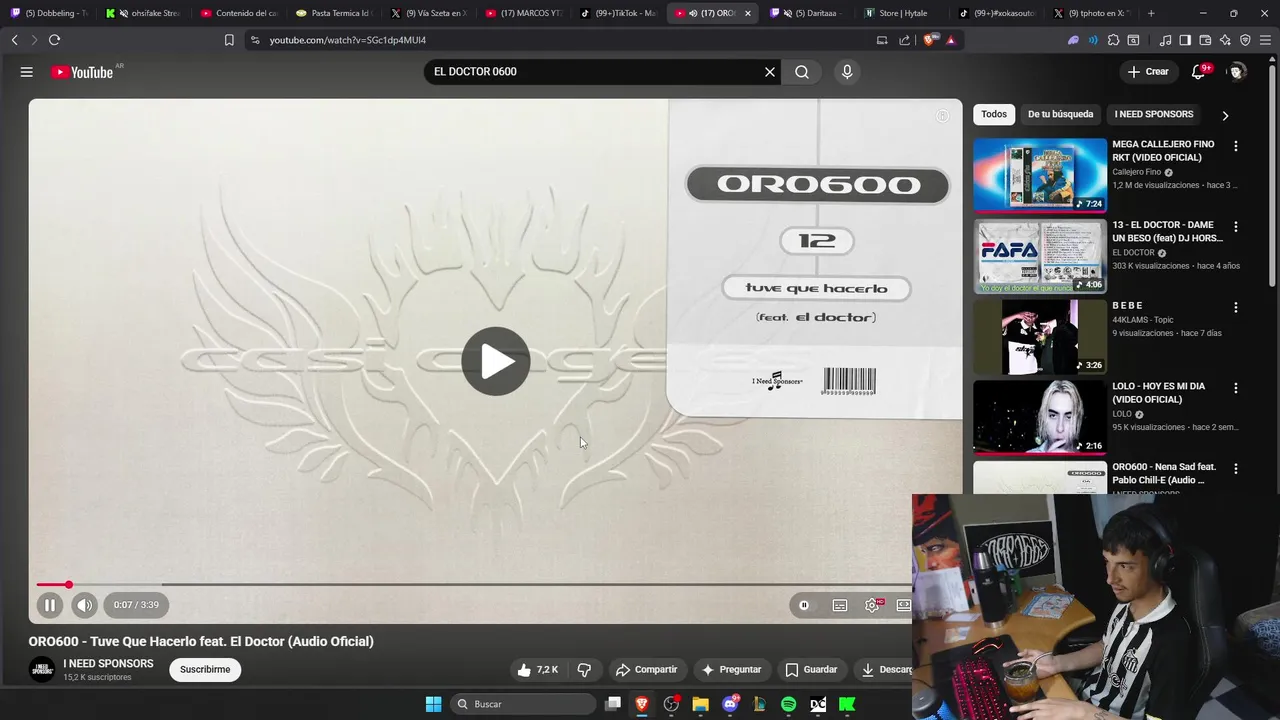The height and width of the screenshot is (720, 1280).
Task: Start voice search with the microphone
Action: point(847,72)
